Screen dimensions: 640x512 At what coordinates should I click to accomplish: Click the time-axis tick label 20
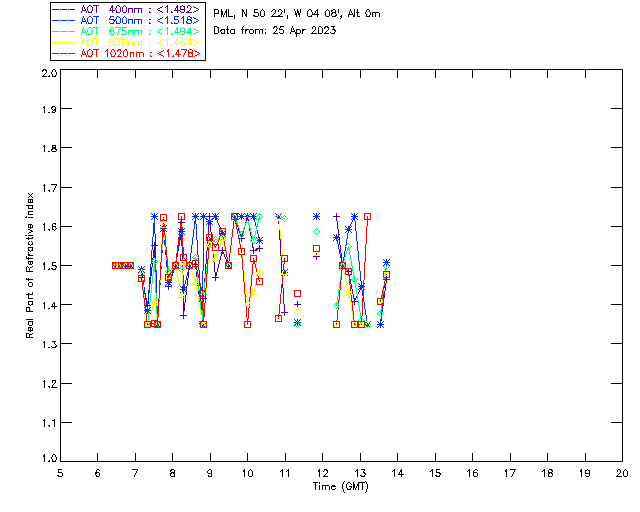point(622,473)
